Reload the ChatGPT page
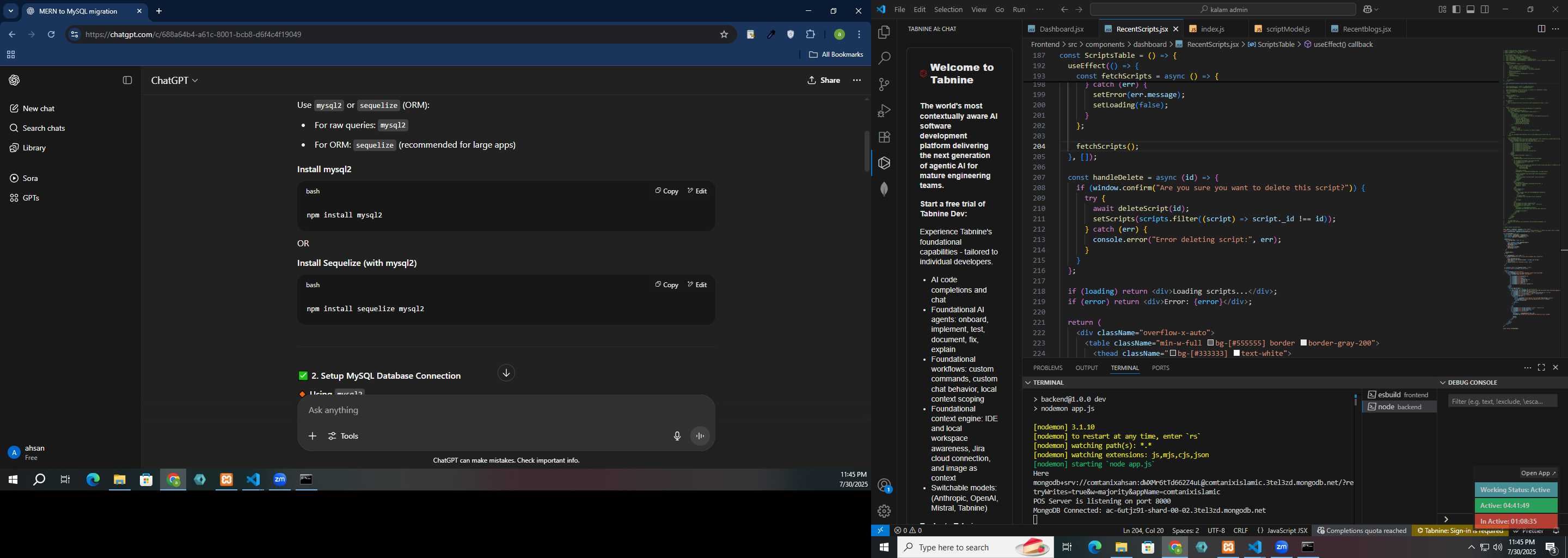The height and width of the screenshot is (558, 1568). [x=51, y=35]
